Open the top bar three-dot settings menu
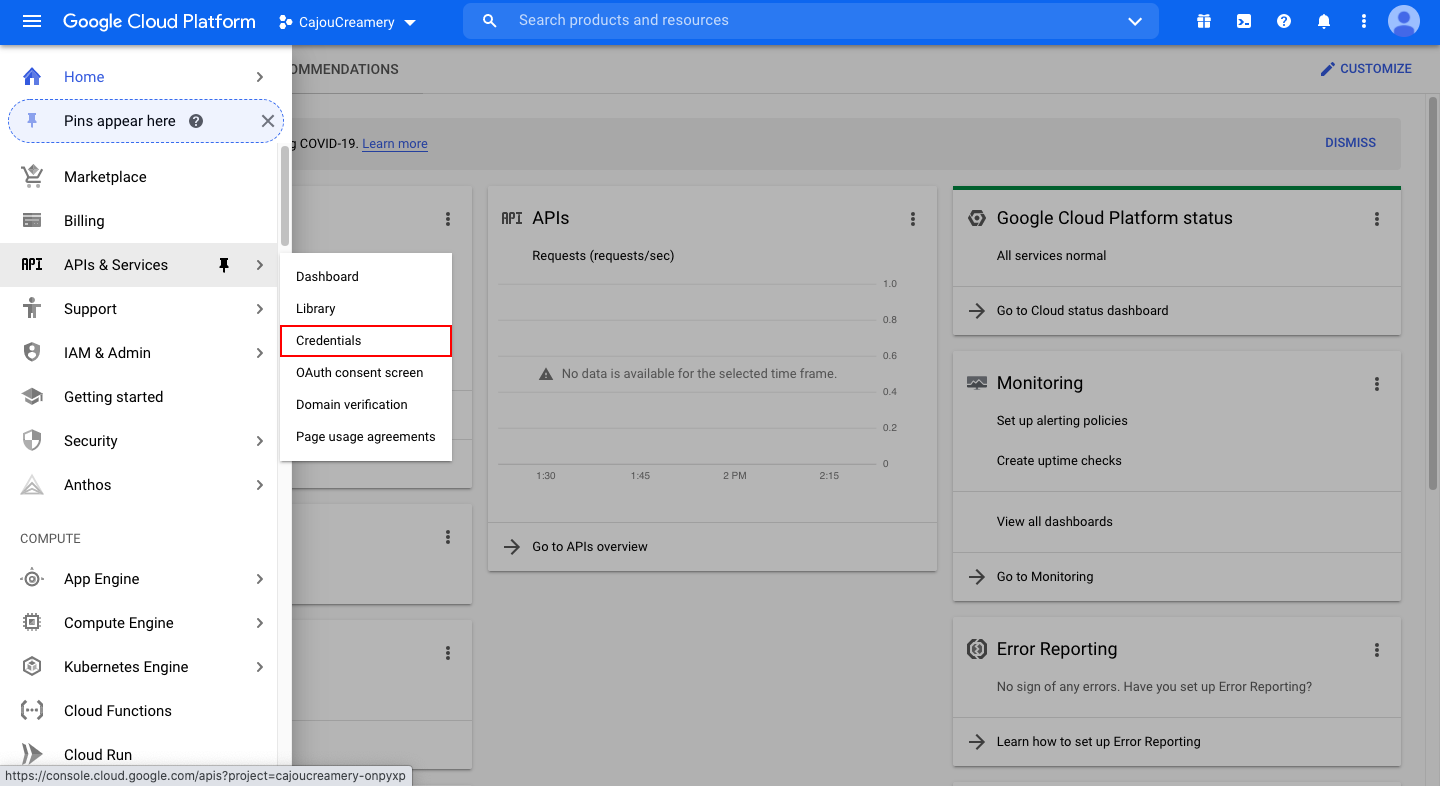The width and height of the screenshot is (1440, 786). coord(1364,21)
